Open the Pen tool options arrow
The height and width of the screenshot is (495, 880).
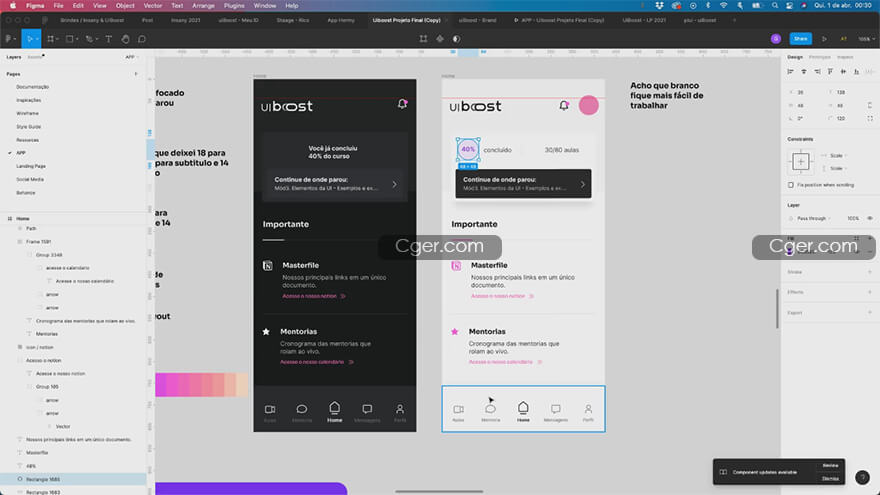[96, 39]
